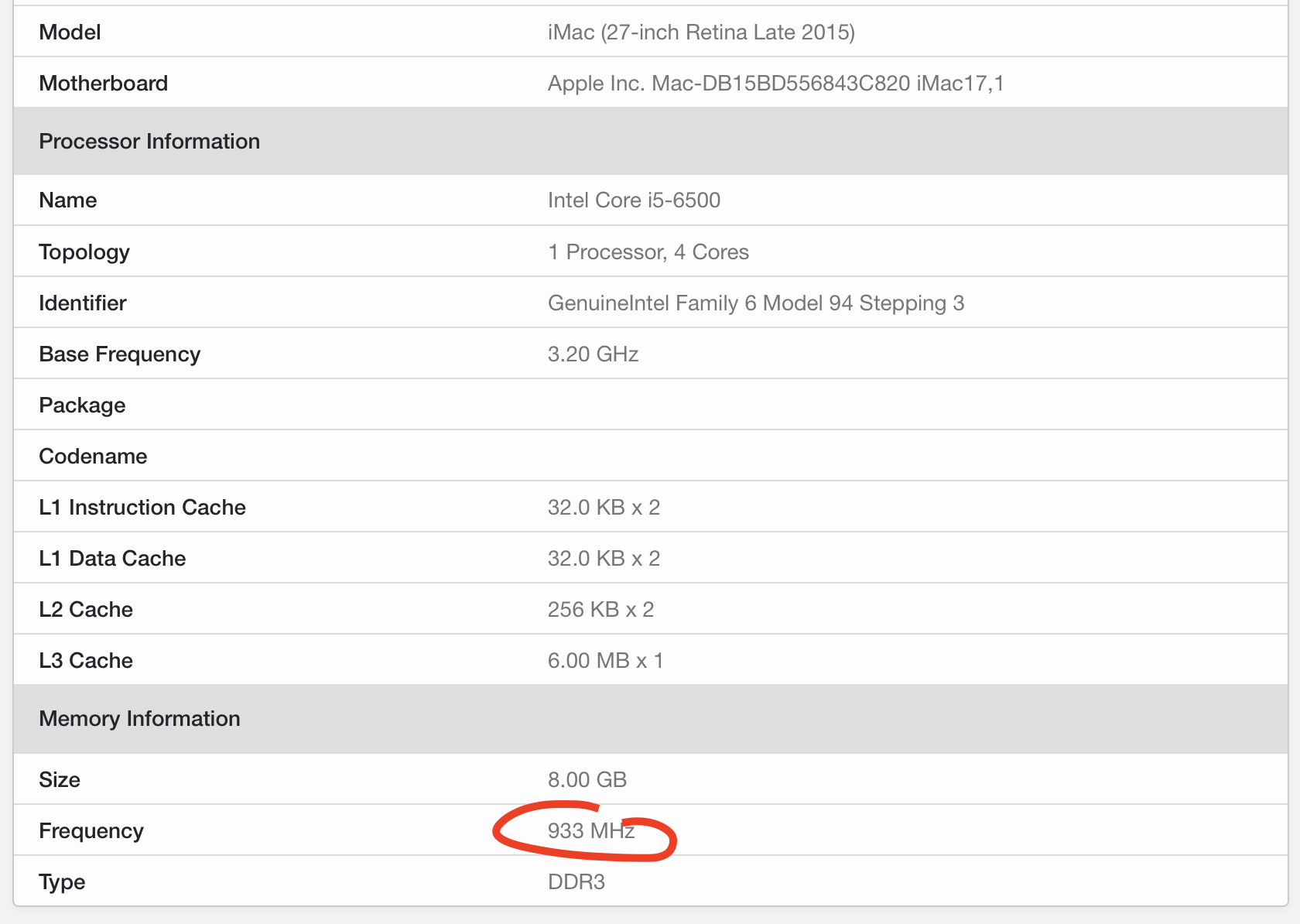This screenshot has height=924, width=1300.
Task: Click the '256 KB x 2' value
Action: 600,610
